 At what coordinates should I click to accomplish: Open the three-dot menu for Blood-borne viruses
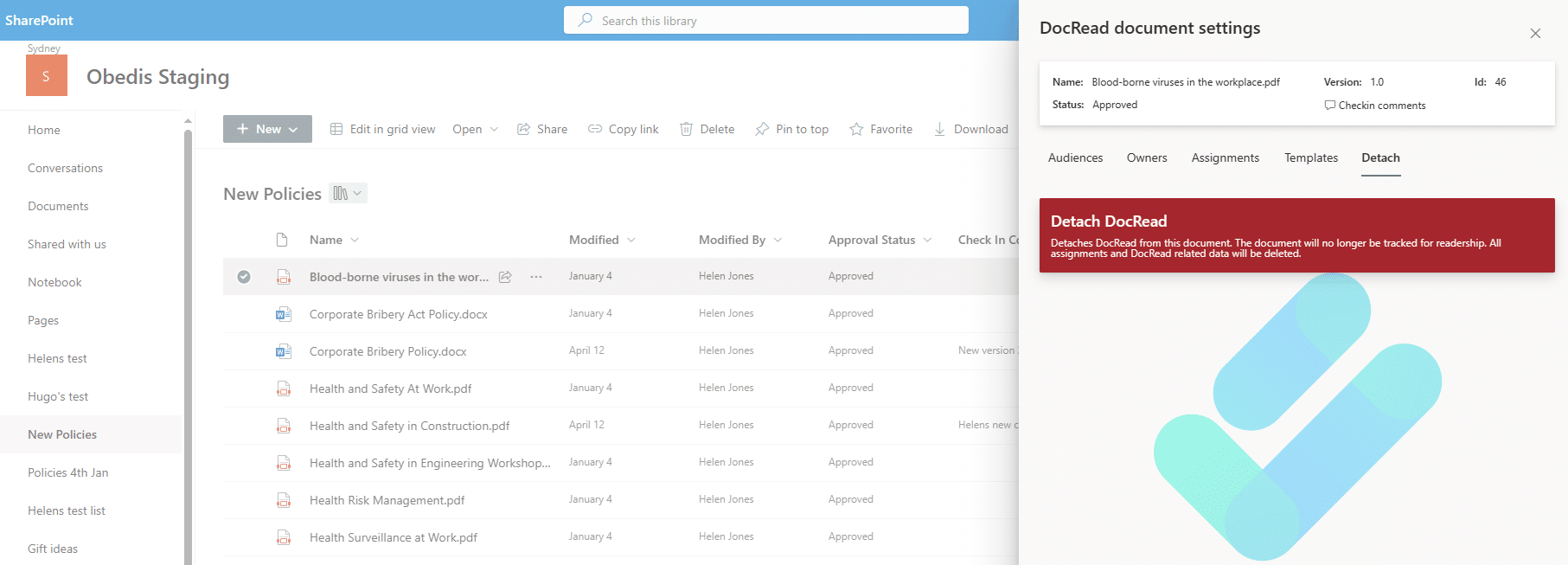(x=536, y=277)
